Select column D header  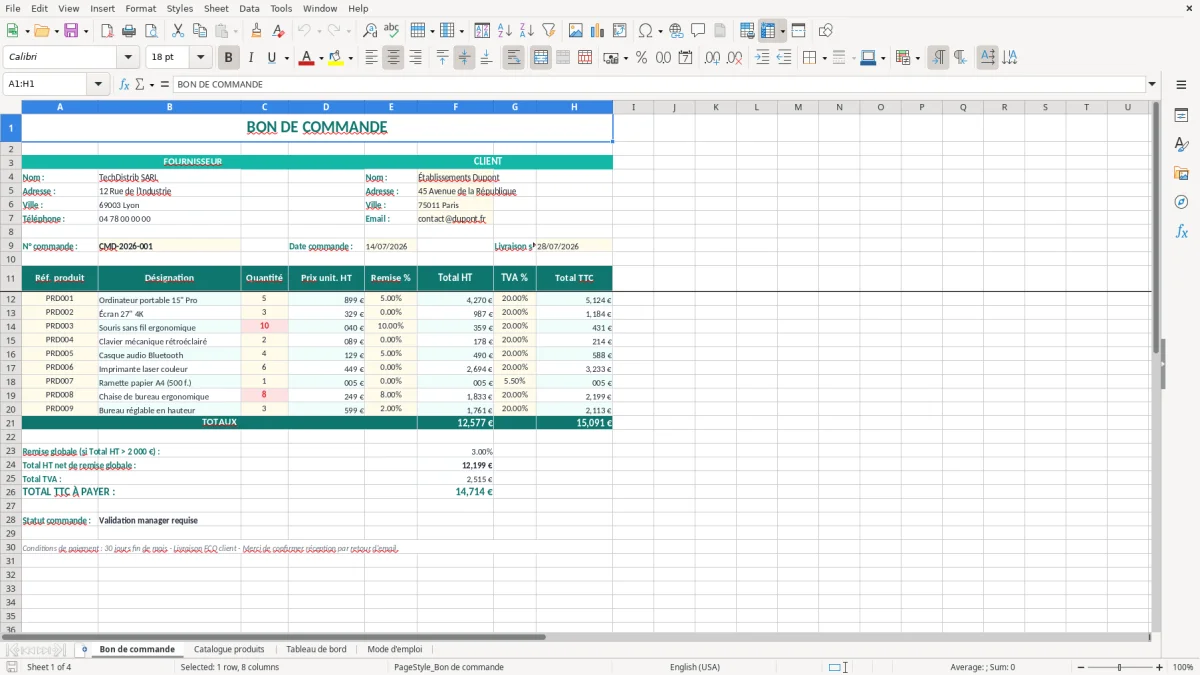[326, 107]
